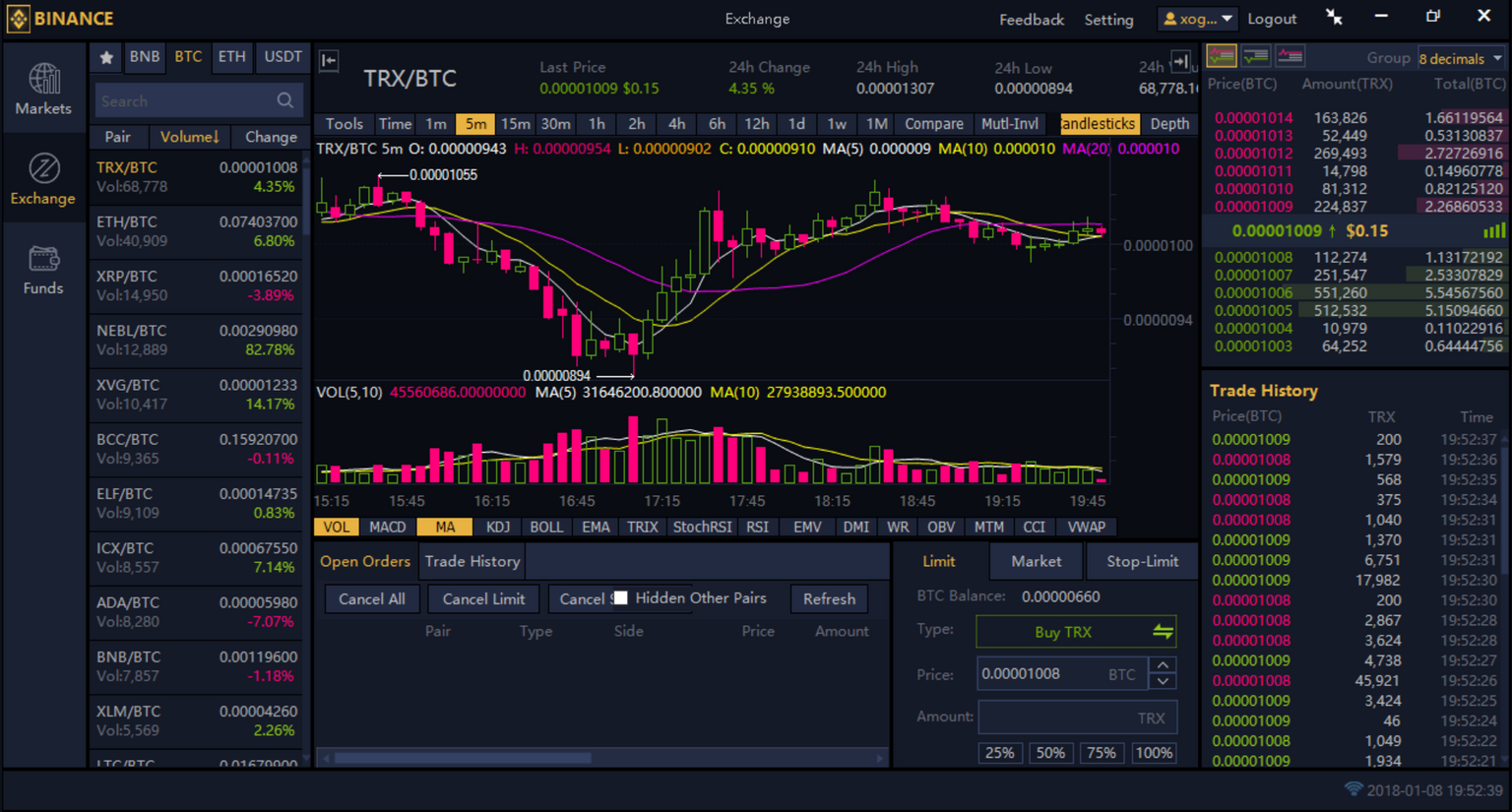This screenshot has height=812, width=1512.
Task: Click the compact mode arrows icon in the title bar
Action: [x=1334, y=17]
